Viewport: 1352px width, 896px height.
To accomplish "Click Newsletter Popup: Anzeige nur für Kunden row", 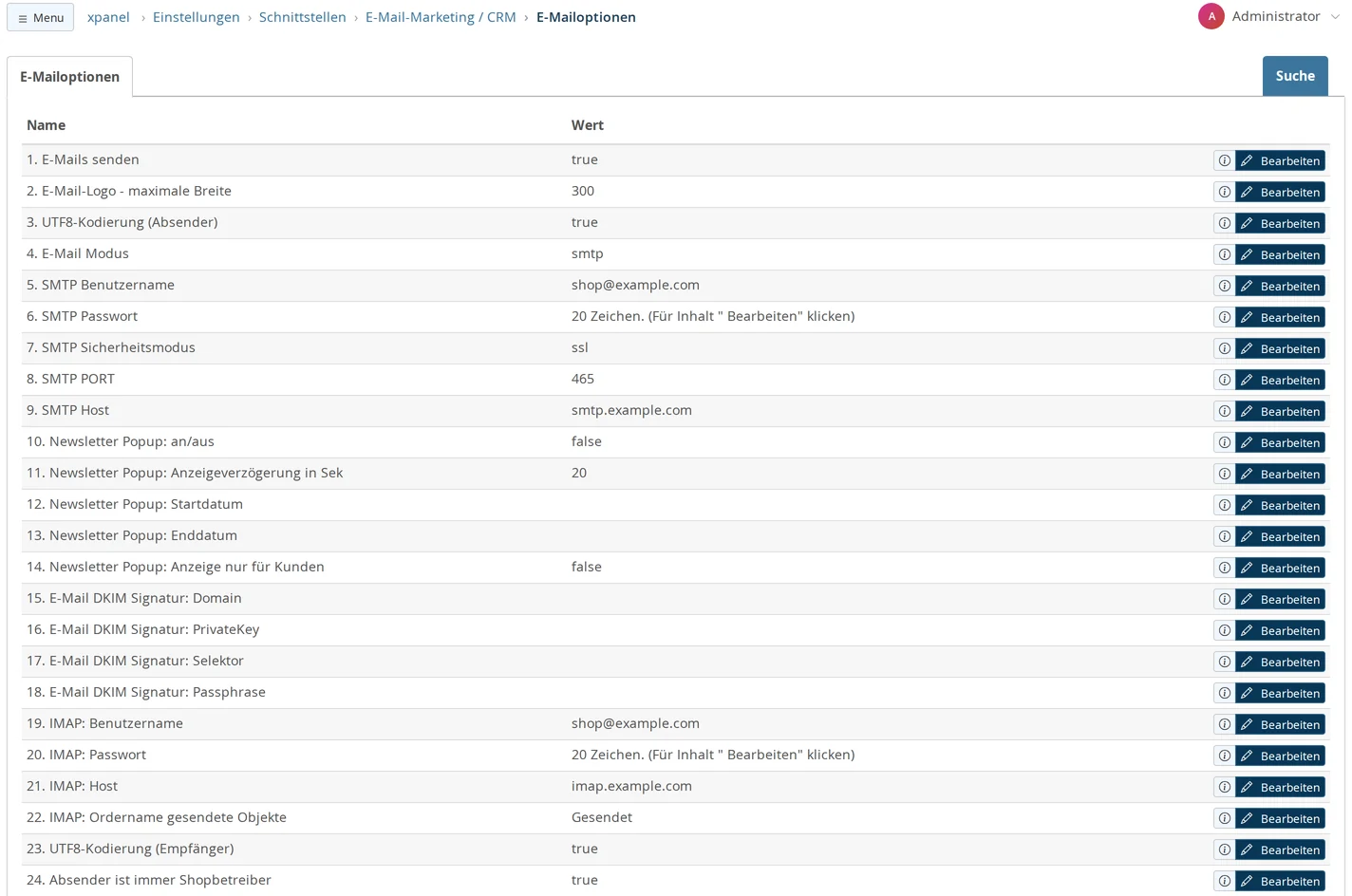I will 675,568.
